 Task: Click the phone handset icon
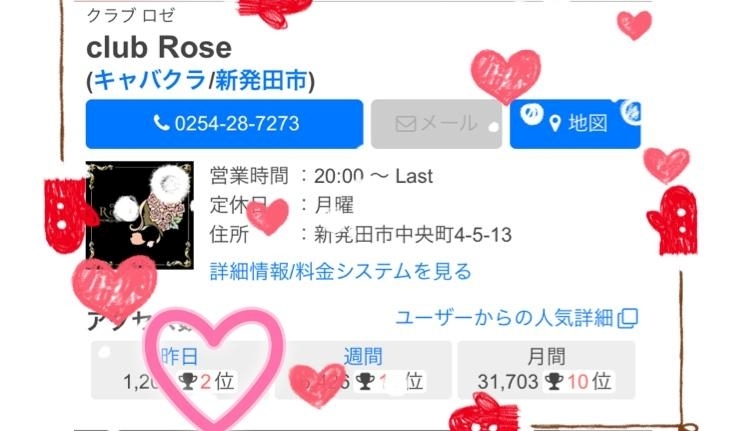click(x=161, y=123)
